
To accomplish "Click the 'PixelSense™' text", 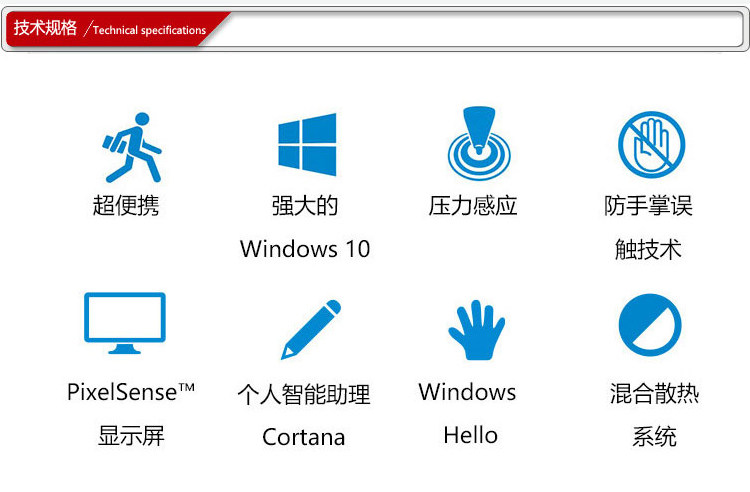I will pyautogui.click(x=131, y=392).
